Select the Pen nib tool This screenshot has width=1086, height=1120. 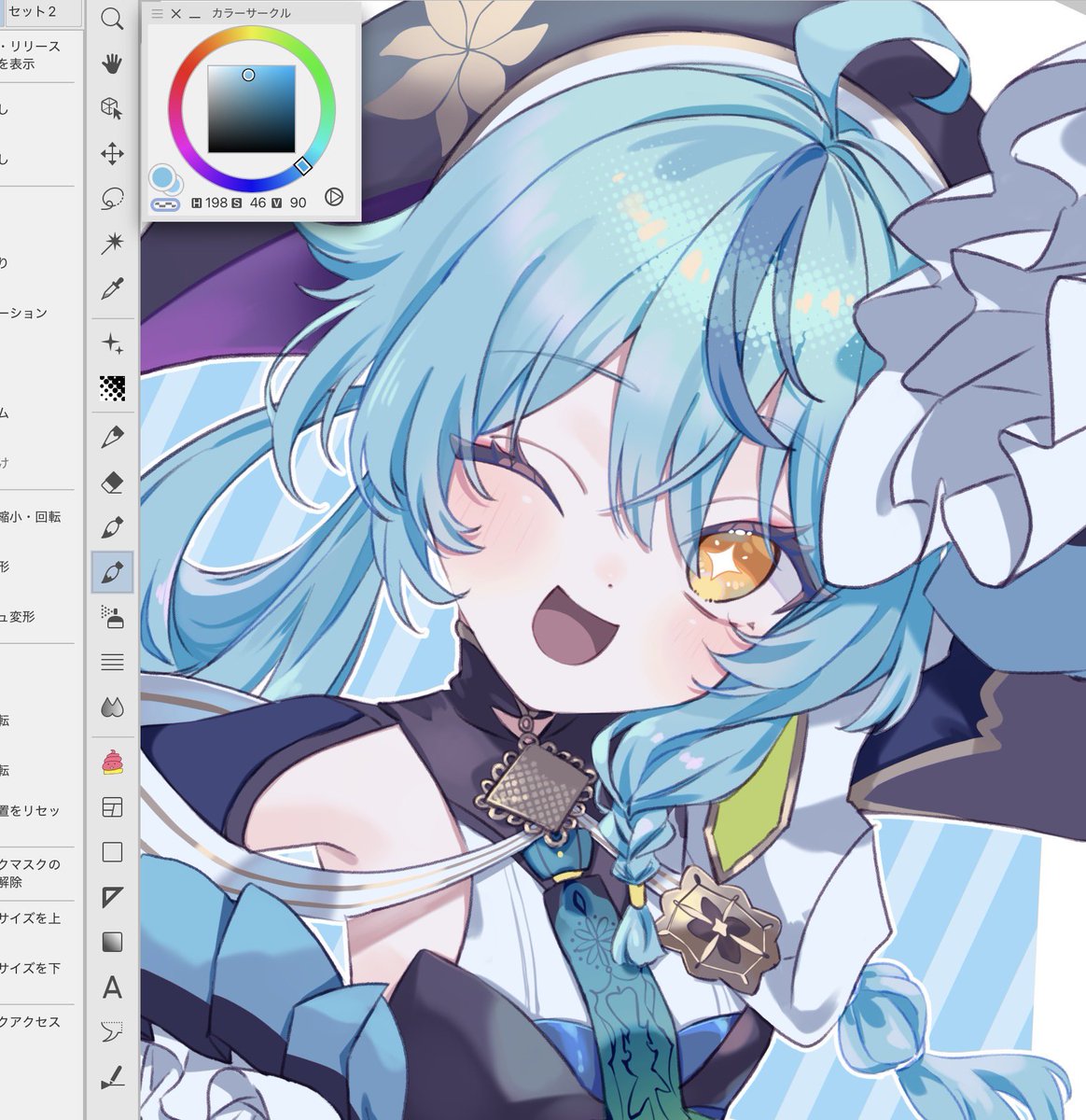(112, 436)
